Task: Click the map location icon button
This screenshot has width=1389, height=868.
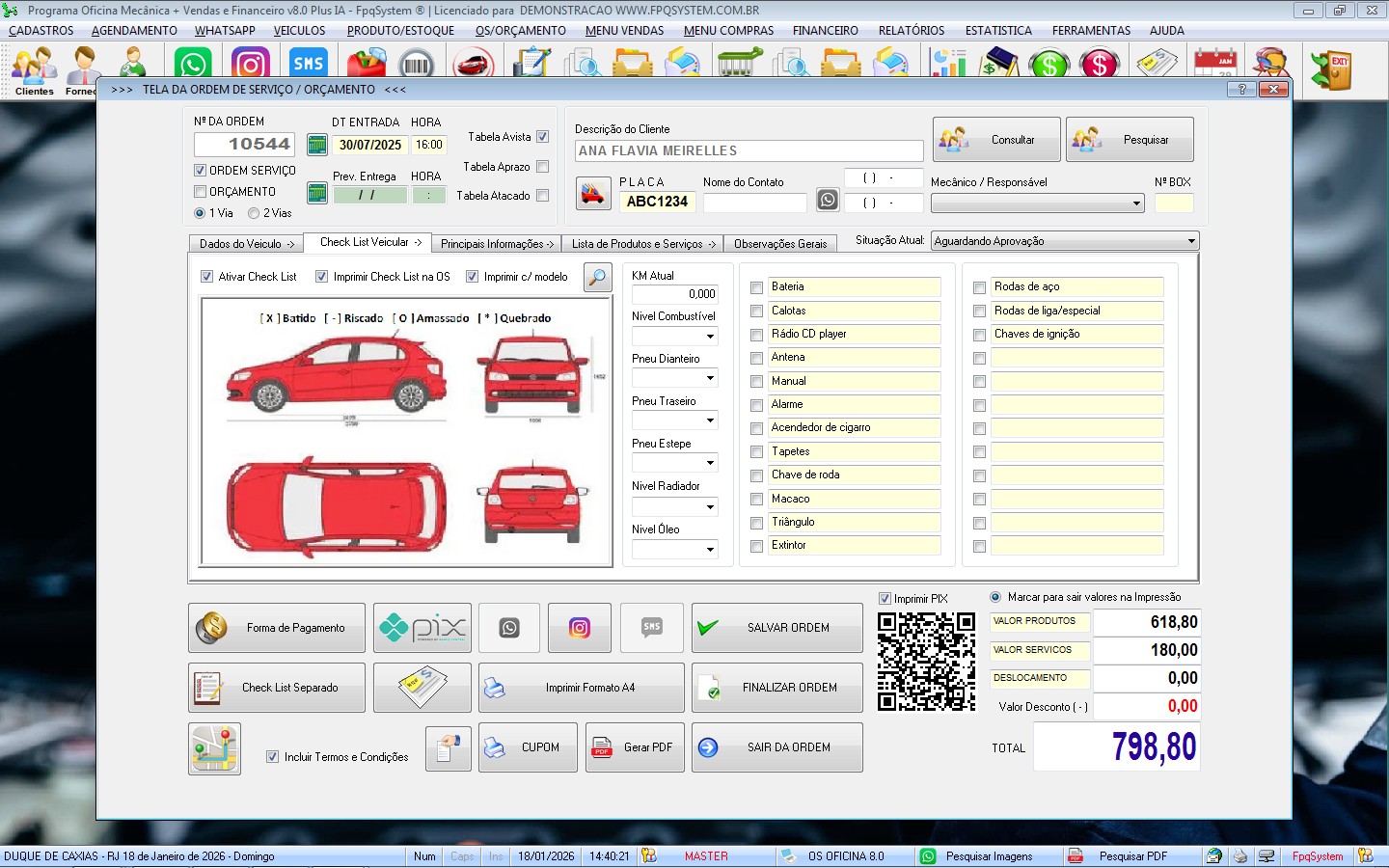Action: [214, 748]
